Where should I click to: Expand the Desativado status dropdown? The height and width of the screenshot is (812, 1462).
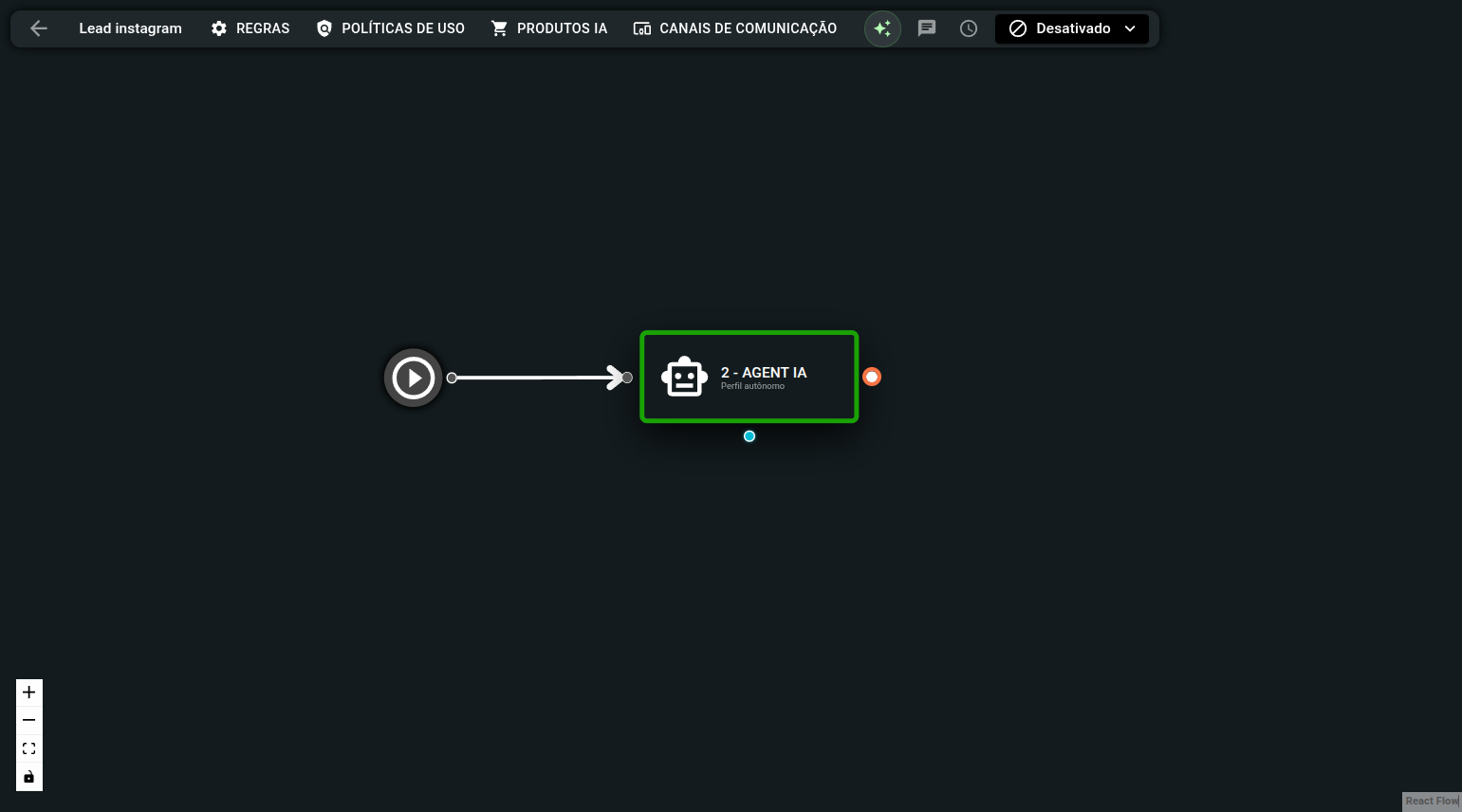tap(1071, 28)
